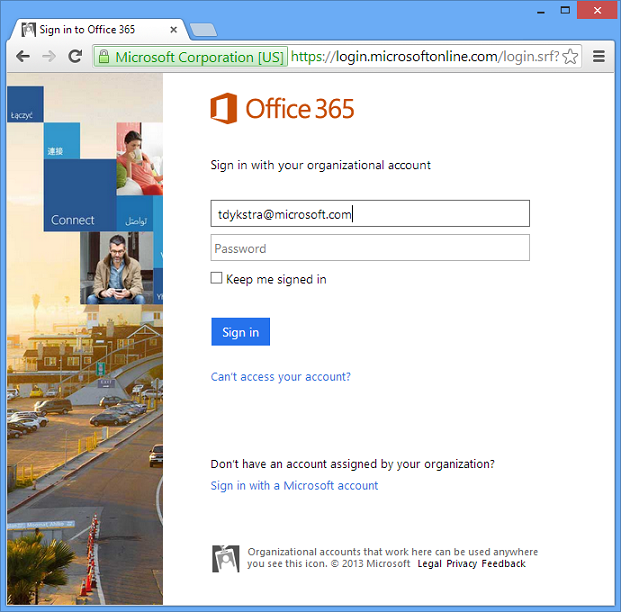The image size is (621, 612).
Task: Open the Feedback link in footer
Action: coord(503,564)
